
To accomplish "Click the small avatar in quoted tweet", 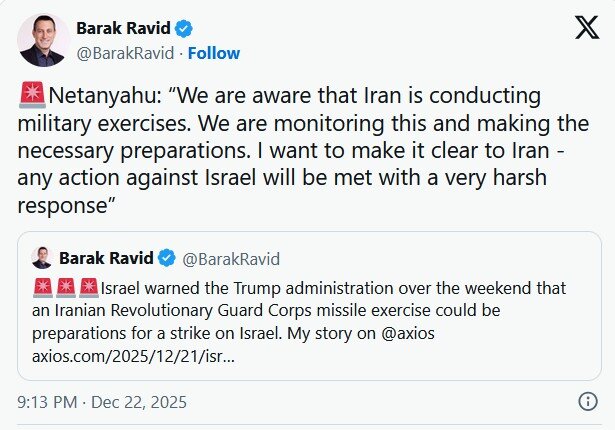I will pyautogui.click(x=41, y=259).
